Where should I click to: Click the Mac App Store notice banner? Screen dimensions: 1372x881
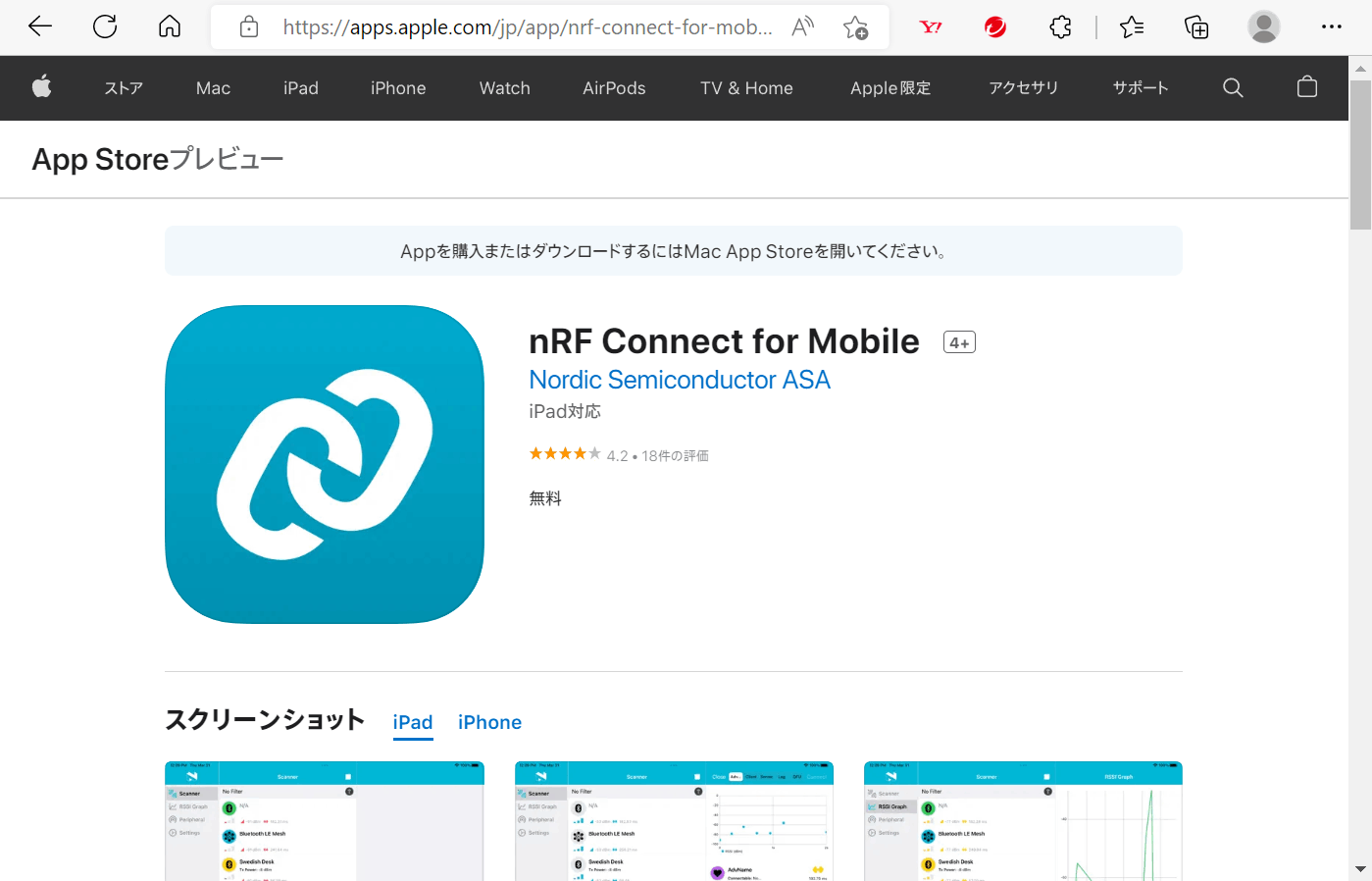(x=674, y=251)
